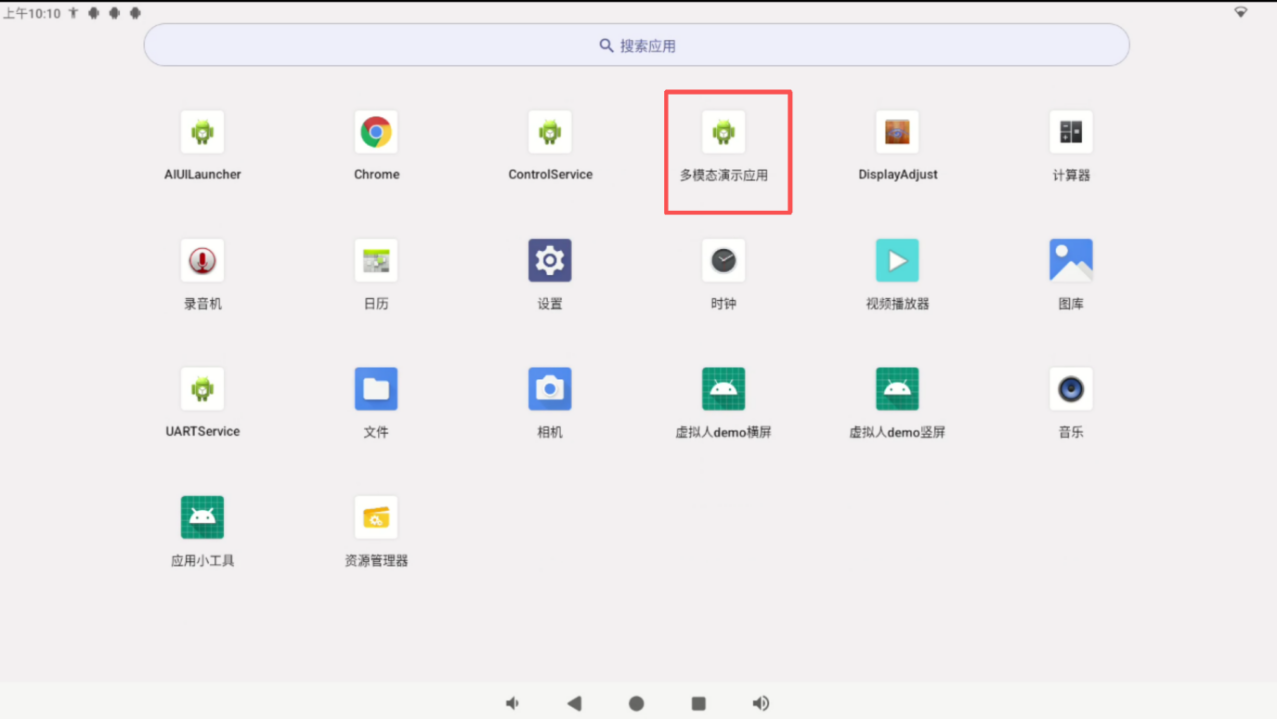Open the 文件 files app
The image size is (1277, 719).
click(x=376, y=389)
